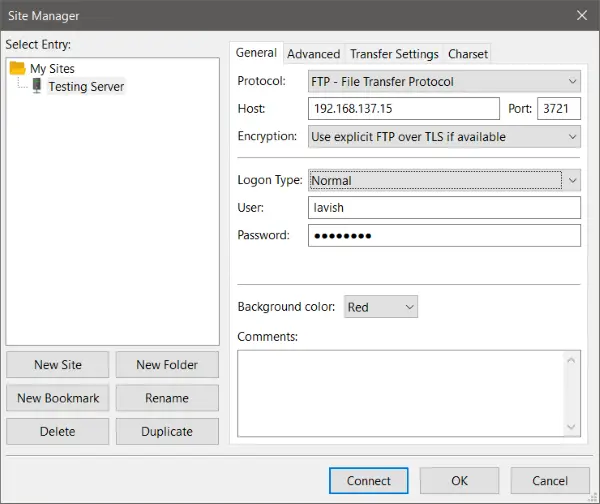Confirm with the OK button
Image resolution: width=600 pixels, height=504 pixels.
(x=459, y=481)
